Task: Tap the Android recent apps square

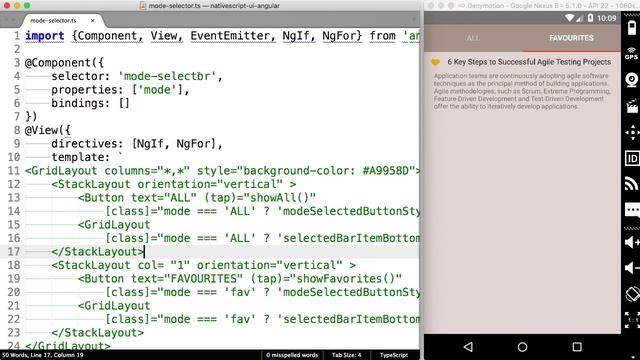Action: click(x=577, y=347)
